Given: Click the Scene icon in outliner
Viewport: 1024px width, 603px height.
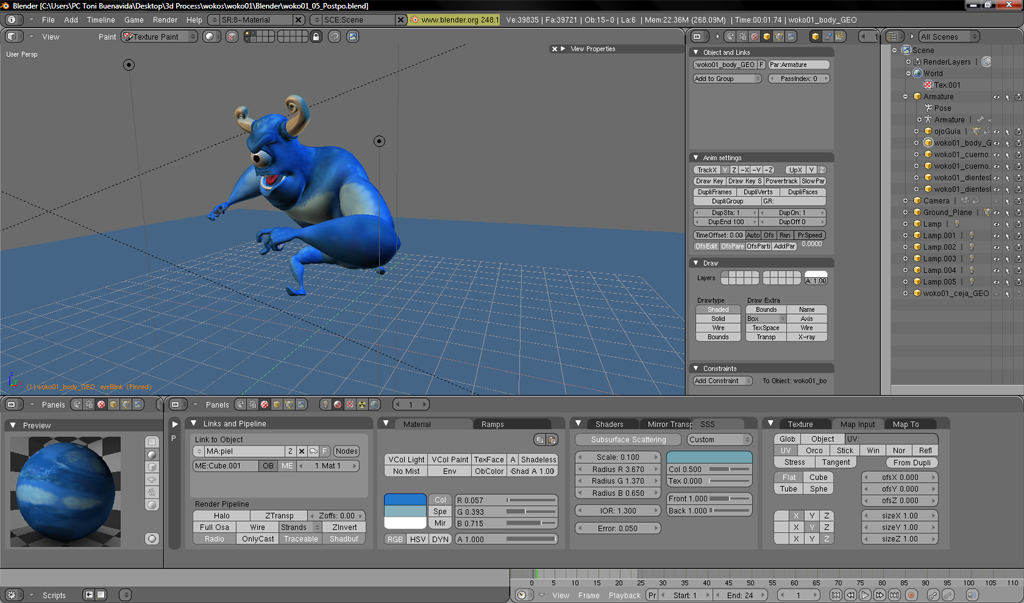Looking at the screenshot, I should [x=906, y=50].
